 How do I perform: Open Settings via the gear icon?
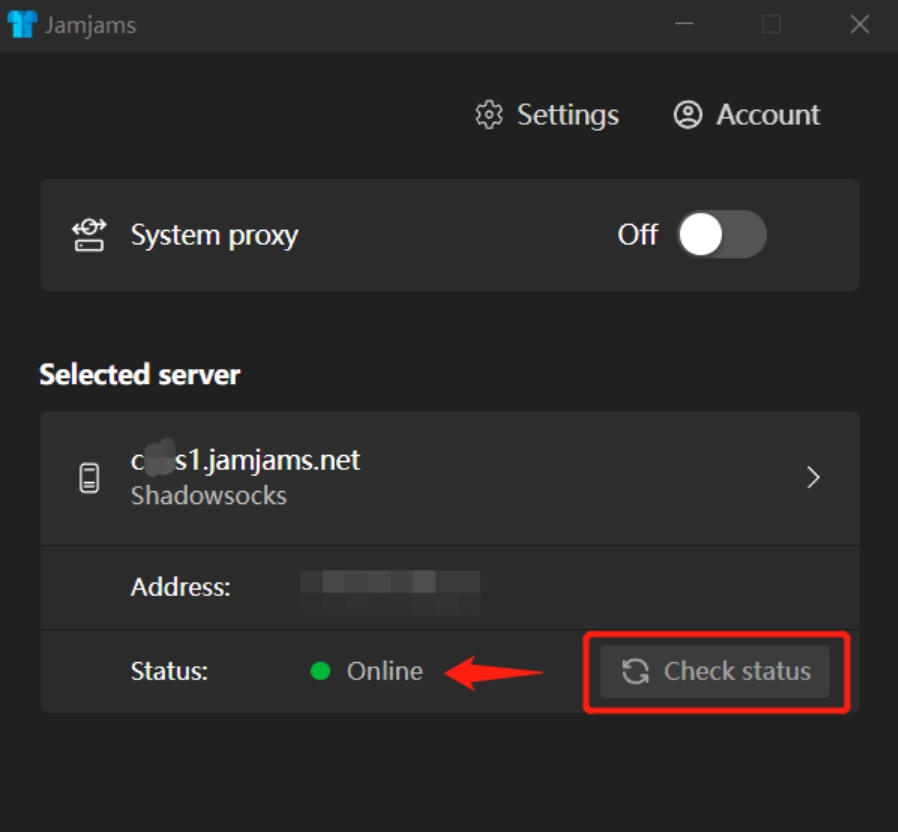(x=489, y=115)
